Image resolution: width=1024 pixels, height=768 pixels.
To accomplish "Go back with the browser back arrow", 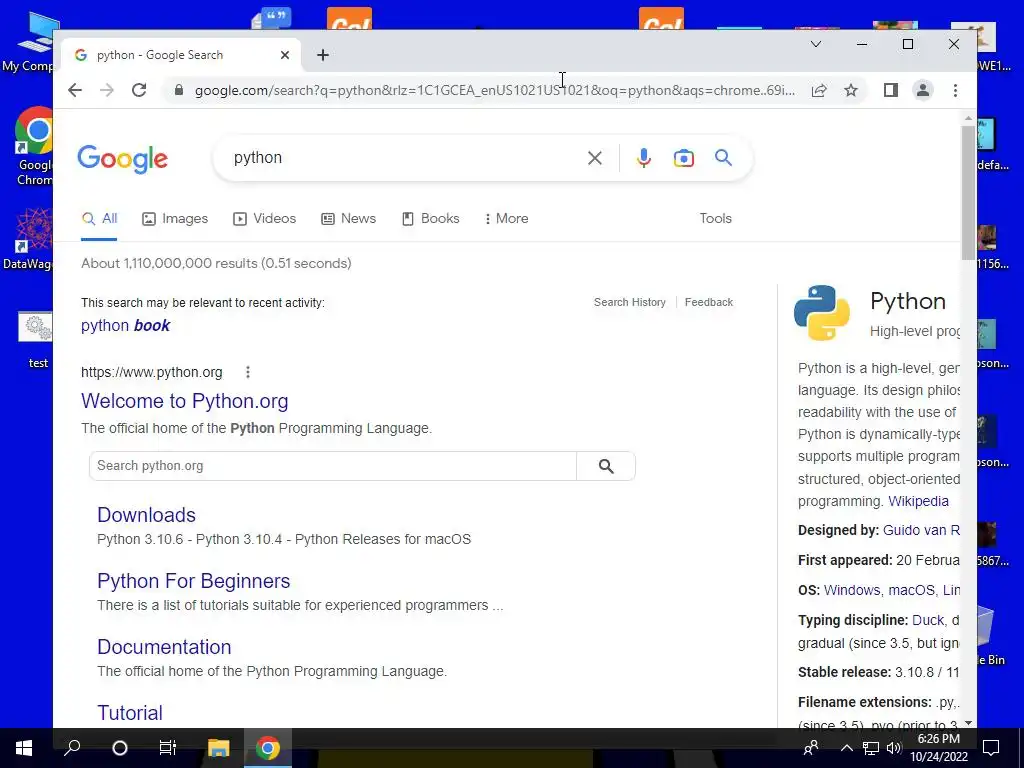I will pyautogui.click(x=75, y=90).
